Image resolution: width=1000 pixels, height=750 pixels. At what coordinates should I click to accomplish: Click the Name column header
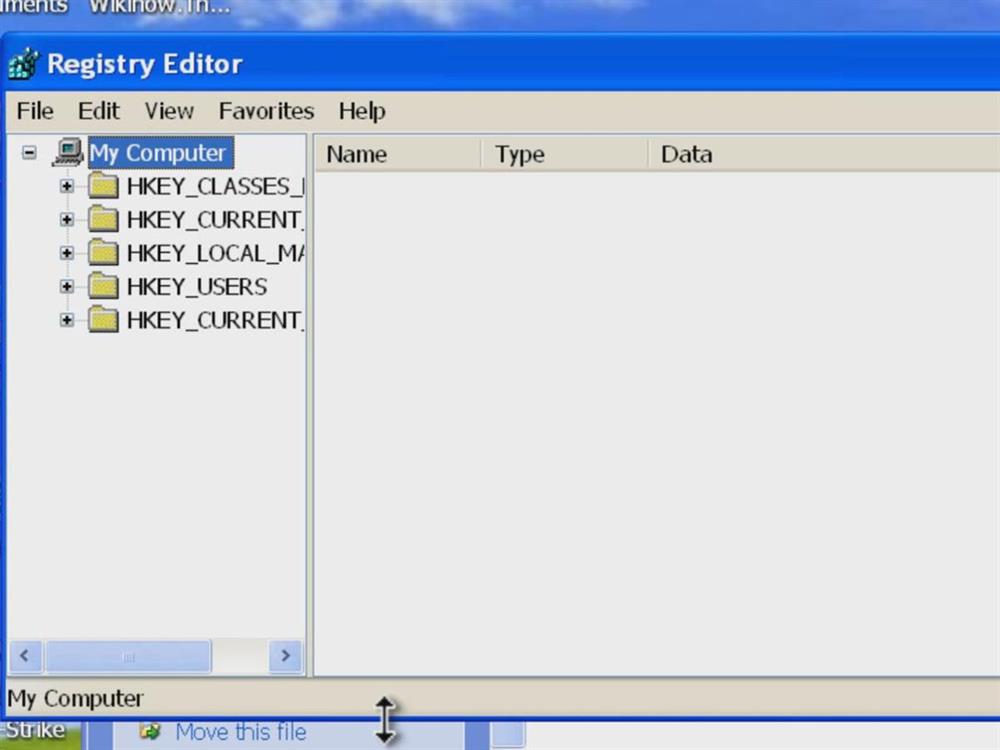click(357, 155)
